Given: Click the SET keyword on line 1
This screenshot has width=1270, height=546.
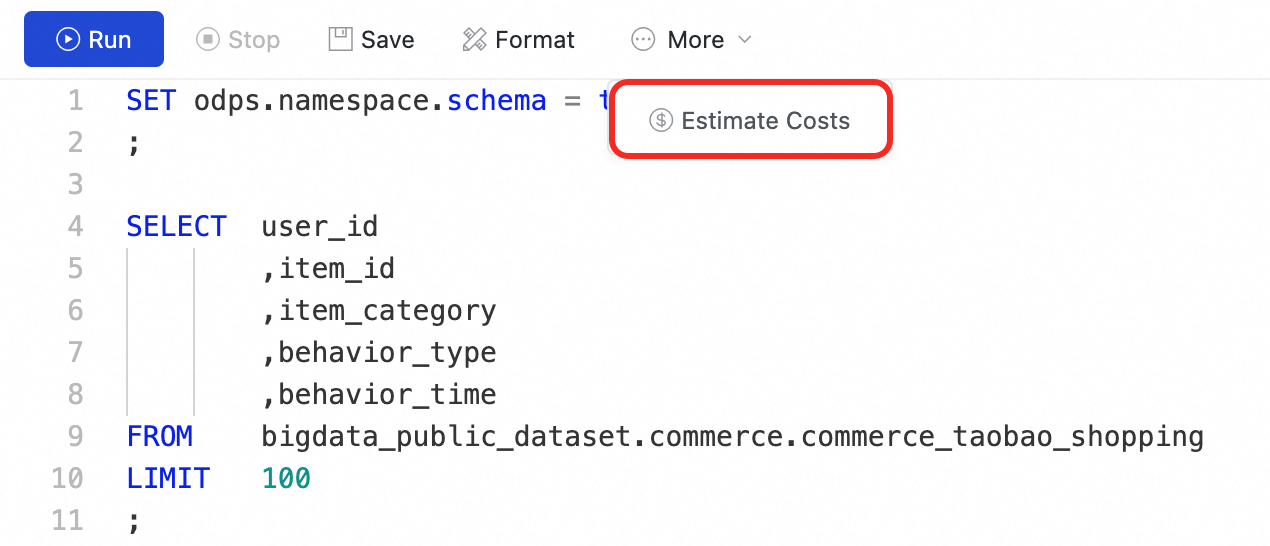Looking at the screenshot, I should click(151, 101).
